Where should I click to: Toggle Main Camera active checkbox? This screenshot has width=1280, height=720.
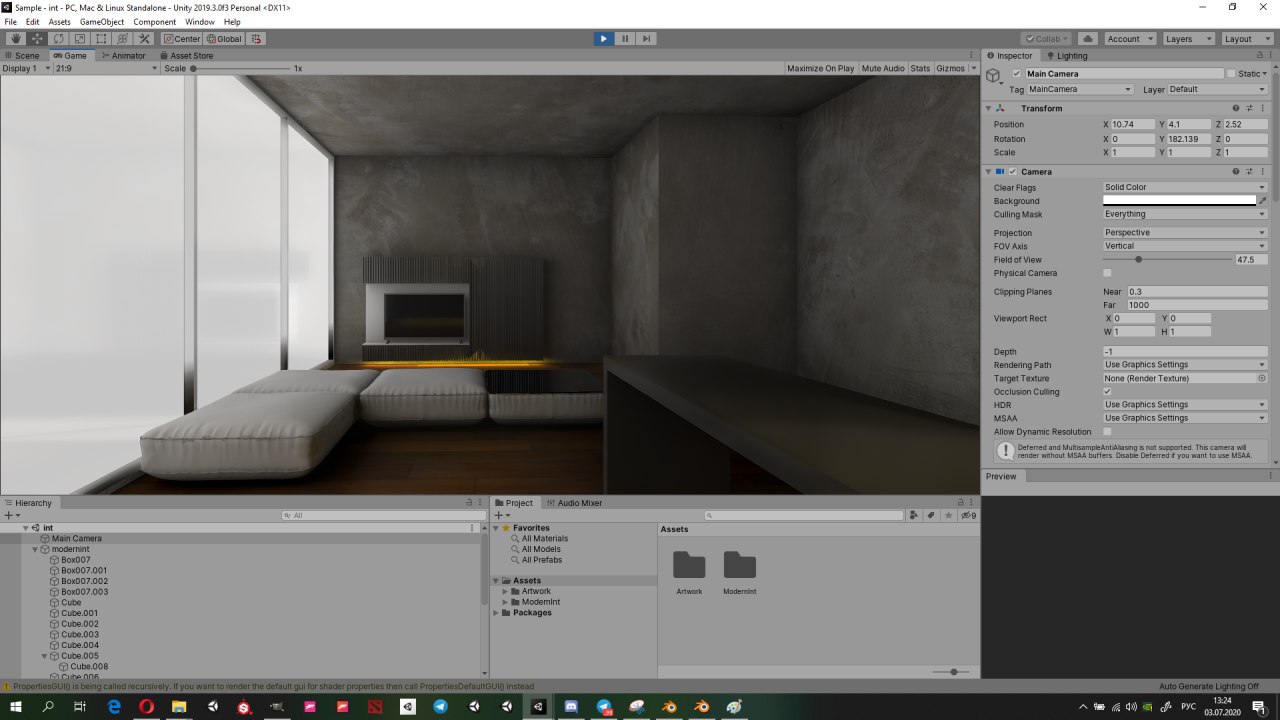point(1017,74)
